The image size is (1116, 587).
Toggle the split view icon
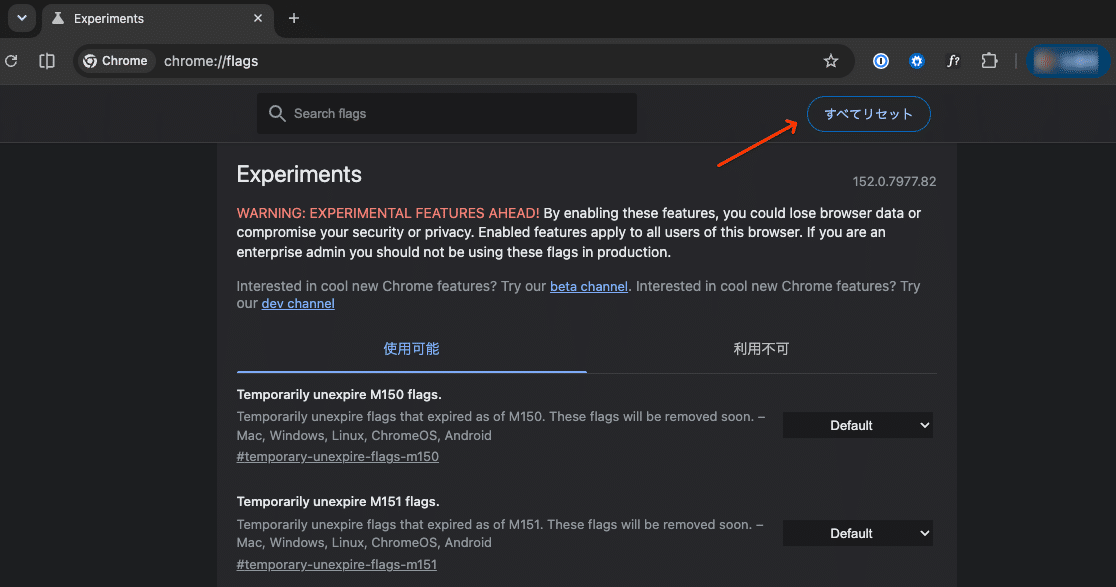coord(47,61)
